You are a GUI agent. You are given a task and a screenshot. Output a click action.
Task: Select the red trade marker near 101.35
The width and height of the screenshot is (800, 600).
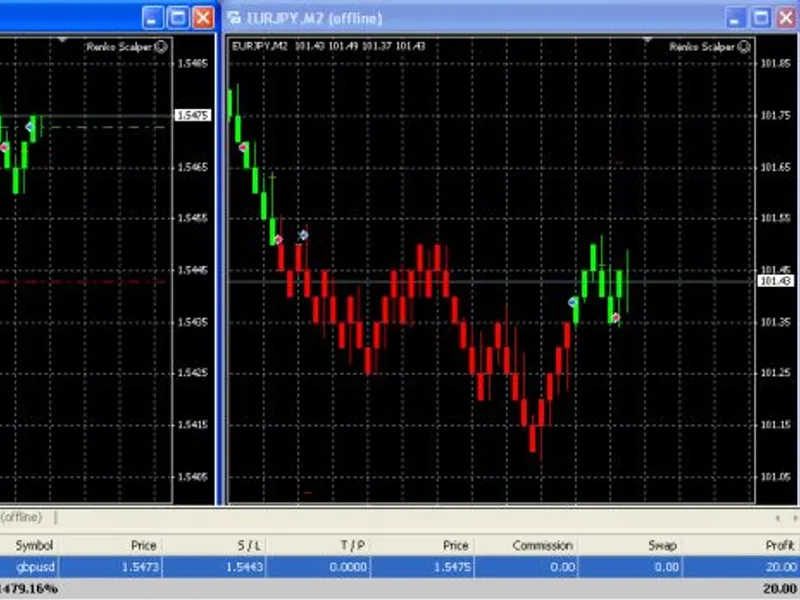pyautogui.click(x=616, y=317)
